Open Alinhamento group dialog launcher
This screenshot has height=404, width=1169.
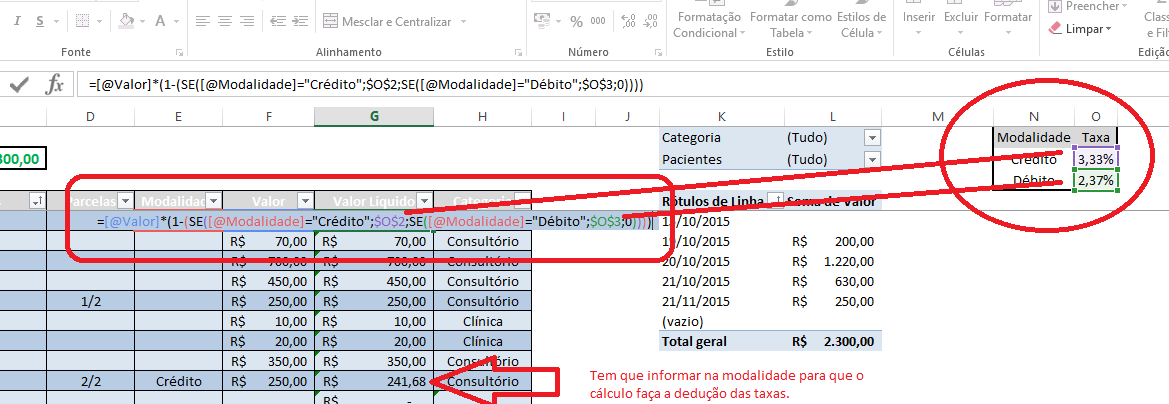click(517, 53)
